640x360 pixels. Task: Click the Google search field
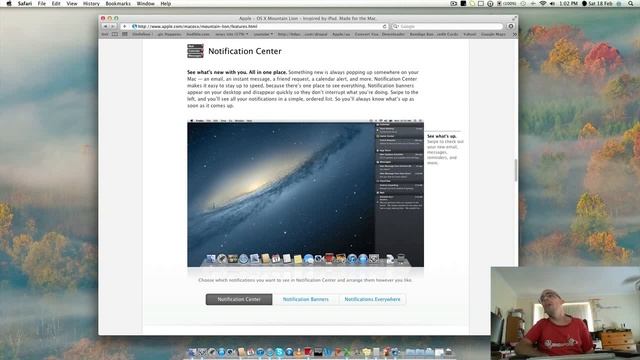448,26
